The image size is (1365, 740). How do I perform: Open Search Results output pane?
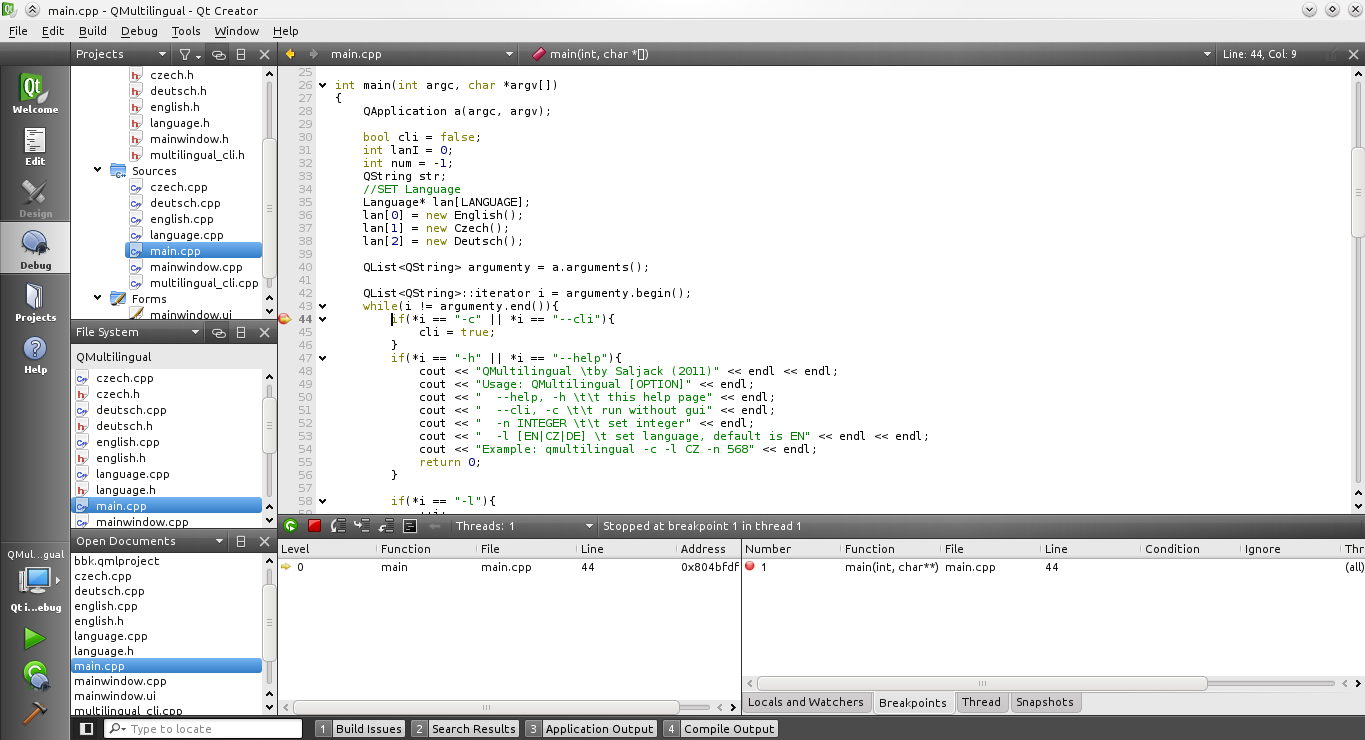[465, 729]
